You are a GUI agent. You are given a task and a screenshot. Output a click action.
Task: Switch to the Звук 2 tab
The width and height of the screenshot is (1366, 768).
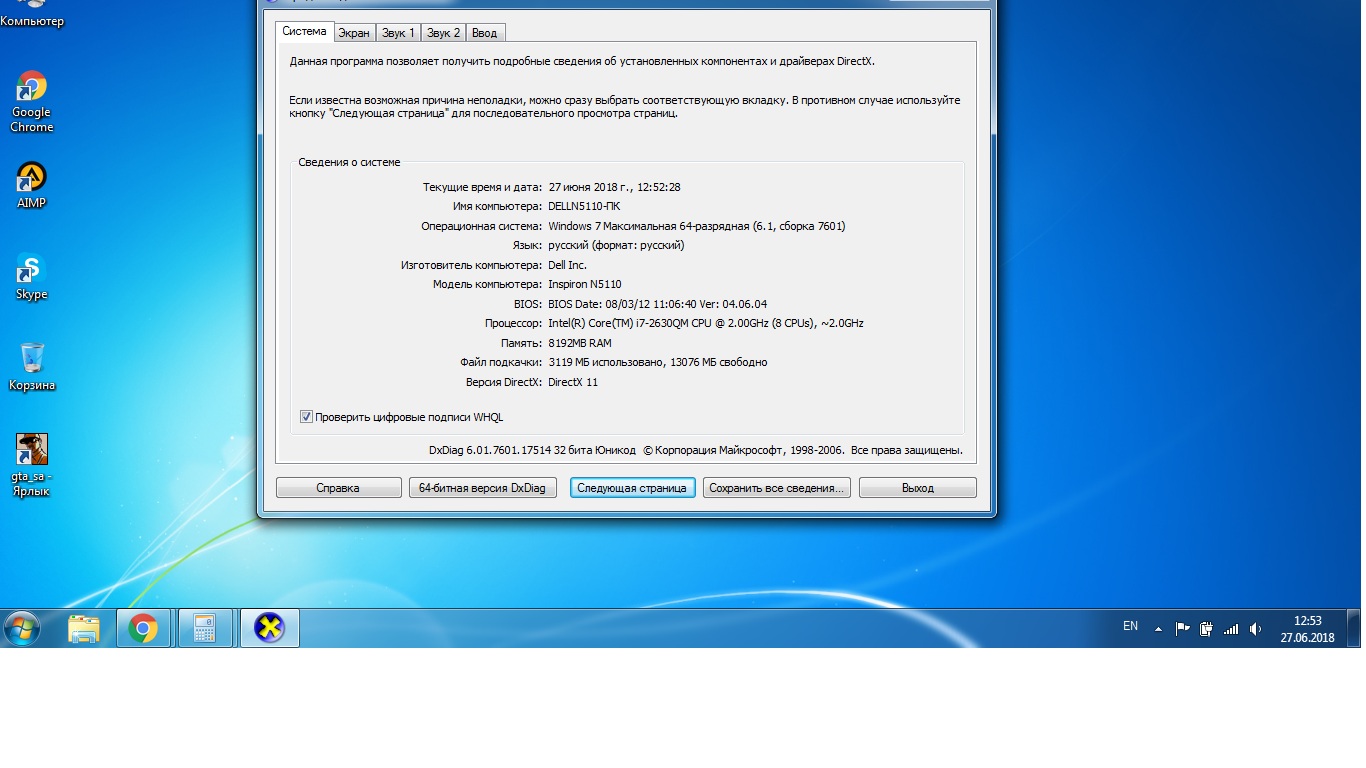(444, 33)
